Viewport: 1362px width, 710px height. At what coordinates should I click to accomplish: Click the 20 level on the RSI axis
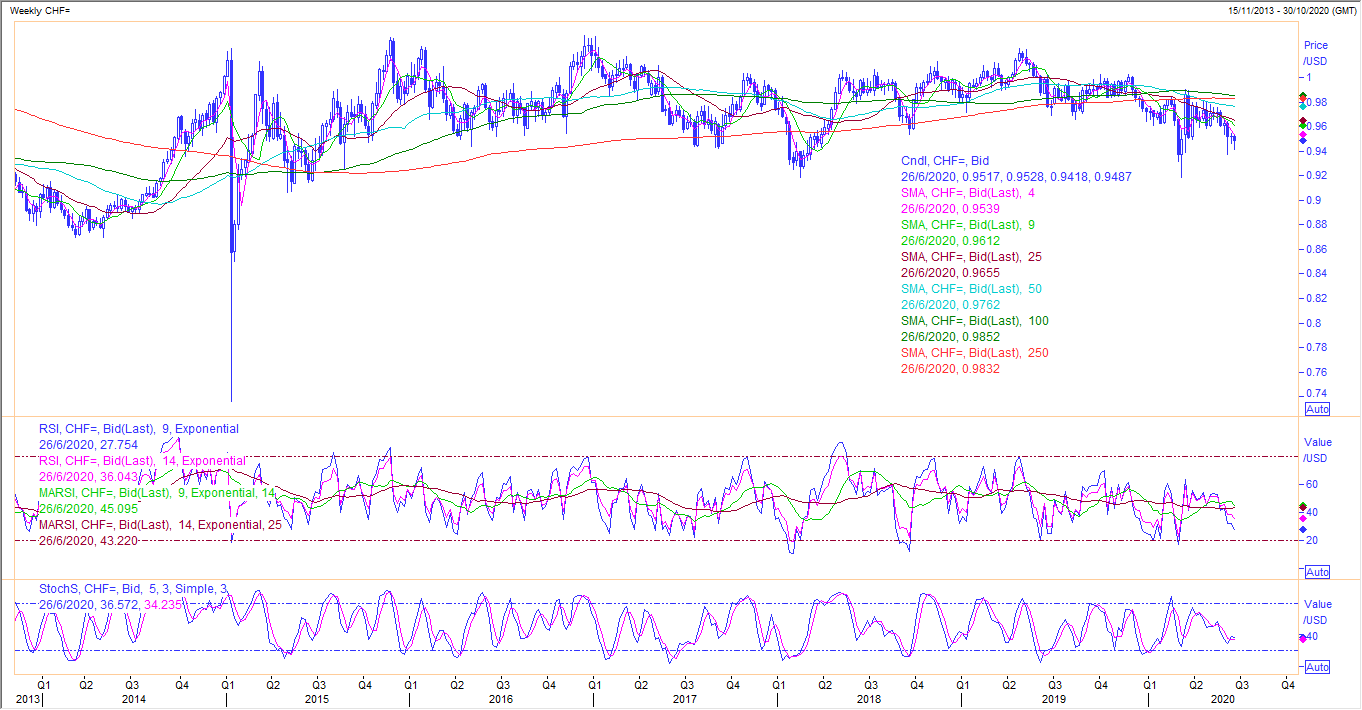point(1312,540)
